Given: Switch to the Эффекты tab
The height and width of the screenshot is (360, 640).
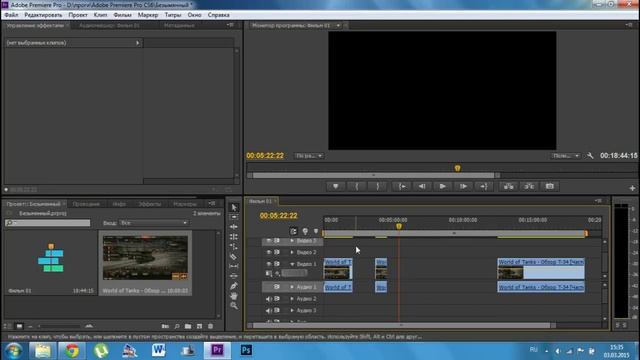Looking at the screenshot, I should (x=150, y=204).
